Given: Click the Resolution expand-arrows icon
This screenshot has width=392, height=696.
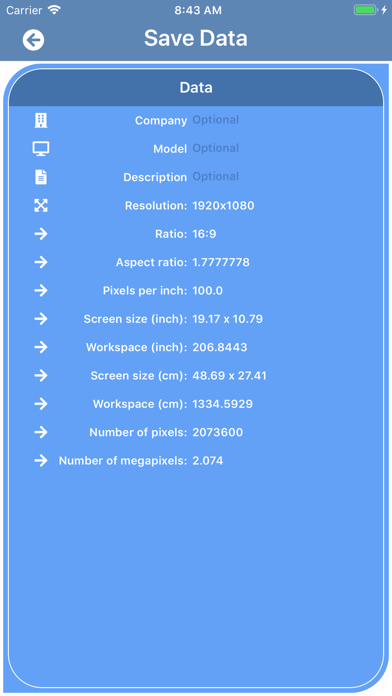Looking at the screenshot, I should click(x=41, y=206).
